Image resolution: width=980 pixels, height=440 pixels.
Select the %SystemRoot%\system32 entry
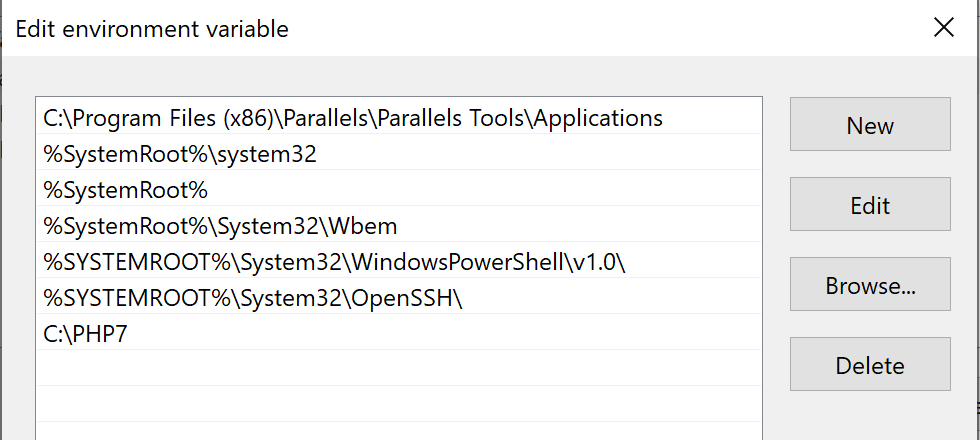point(180,154)
